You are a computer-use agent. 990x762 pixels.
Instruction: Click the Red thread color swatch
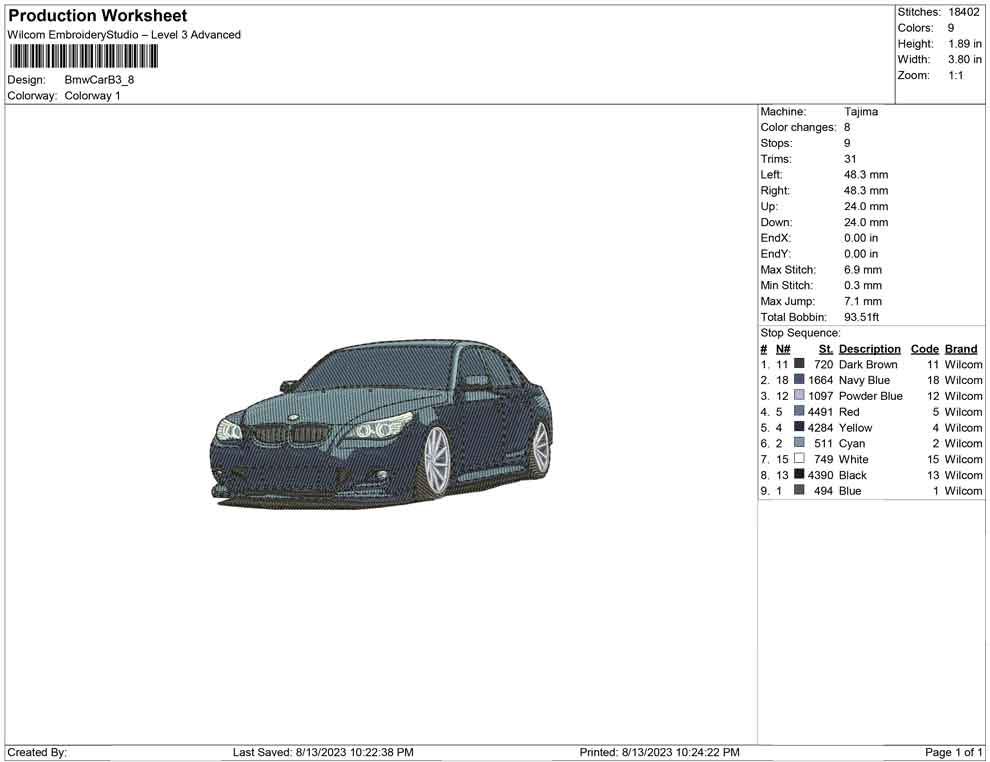coord(799,412)
